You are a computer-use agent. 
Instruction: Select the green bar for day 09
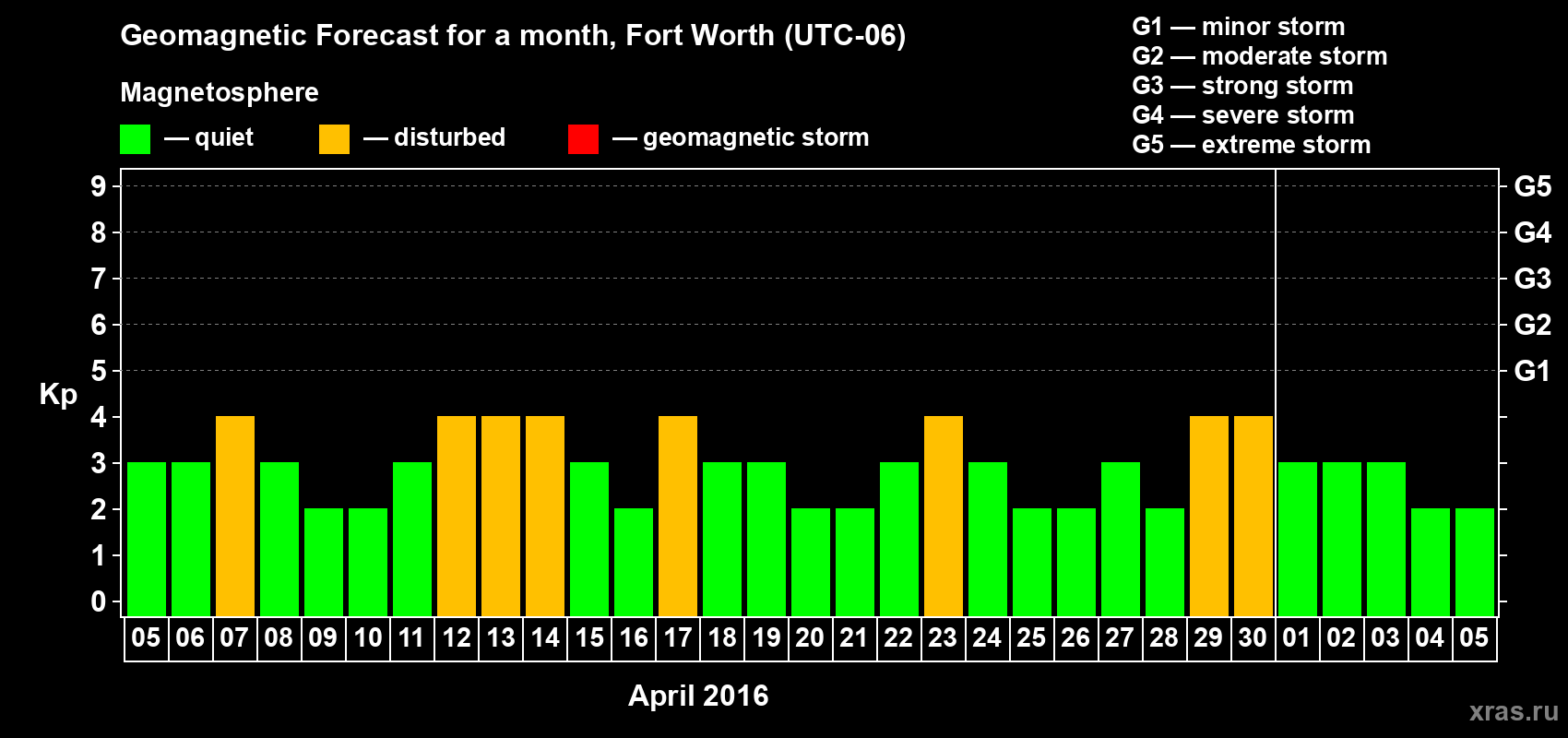tap(324, 563)
